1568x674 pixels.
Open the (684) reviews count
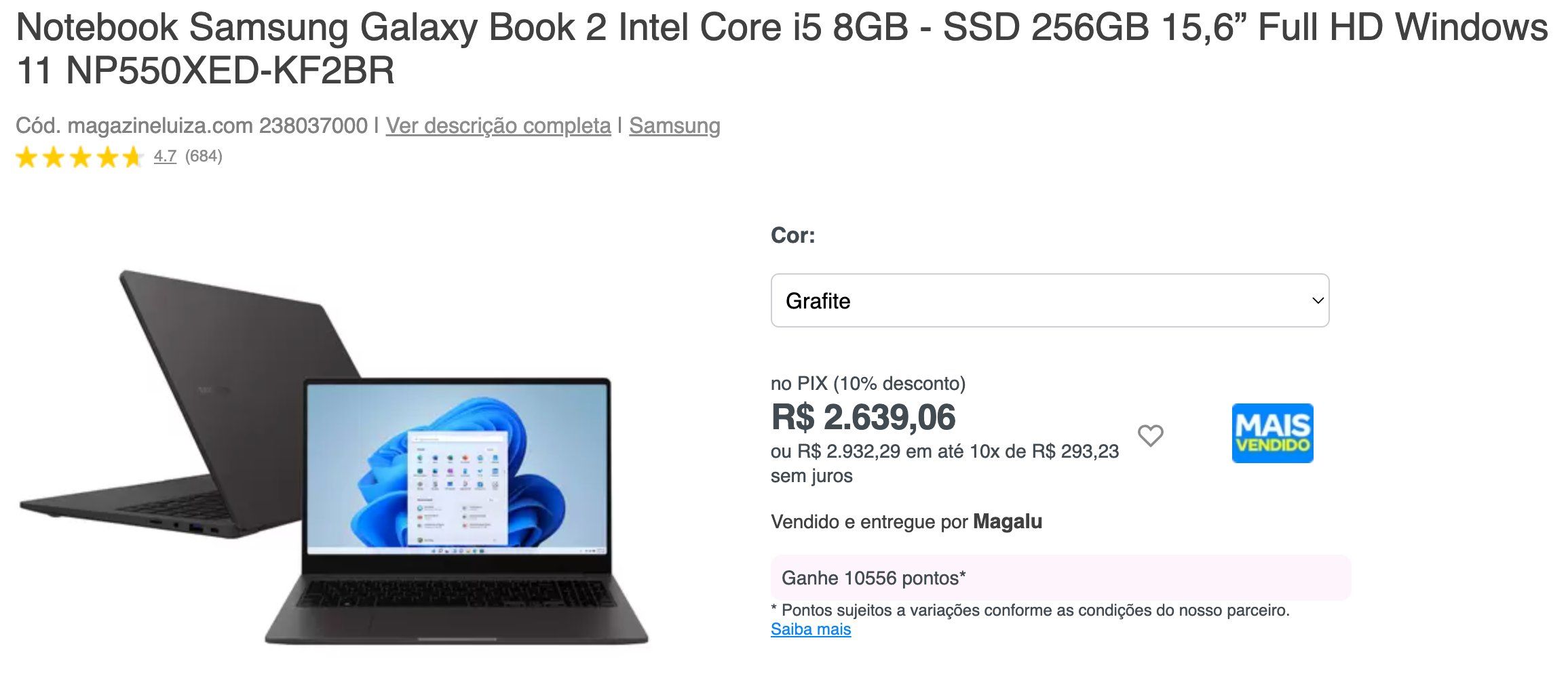[x=204, y=156]
